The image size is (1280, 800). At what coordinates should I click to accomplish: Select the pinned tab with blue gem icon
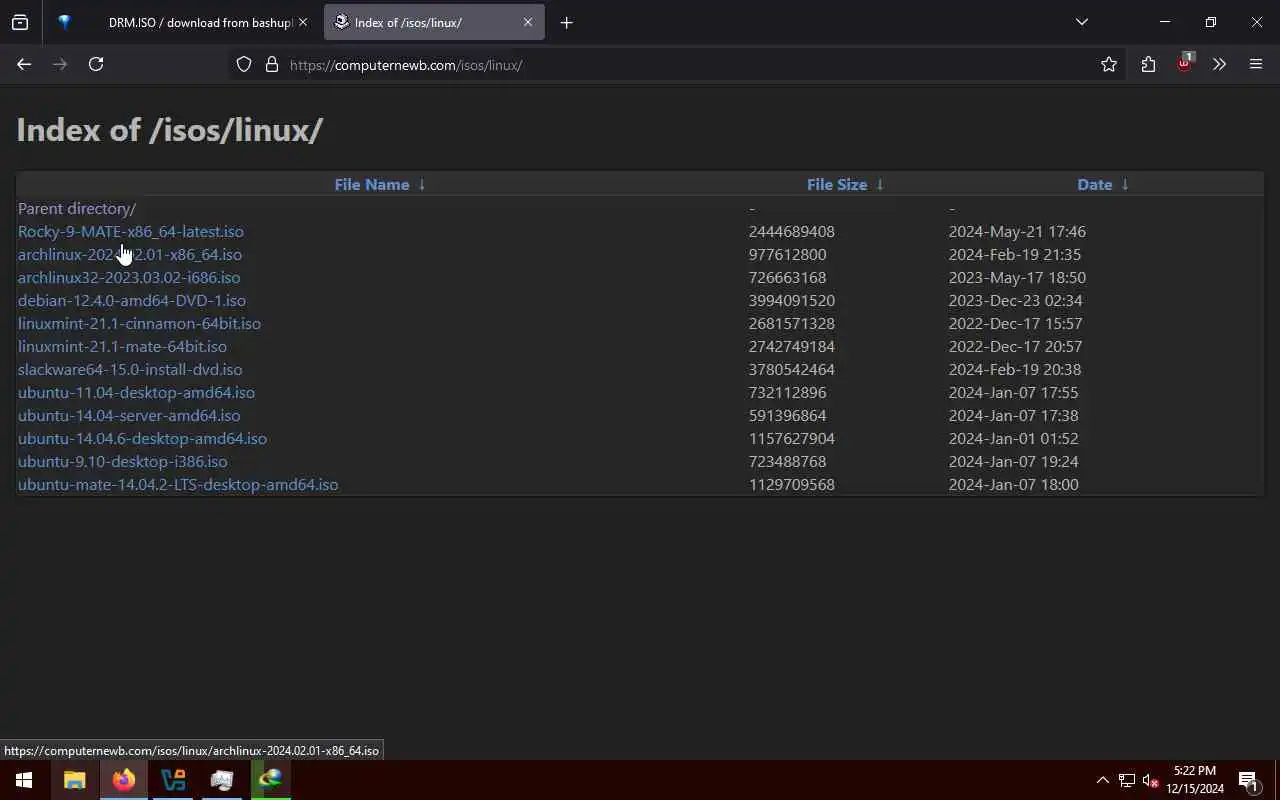pyautogui.click(x=65, y=22)
